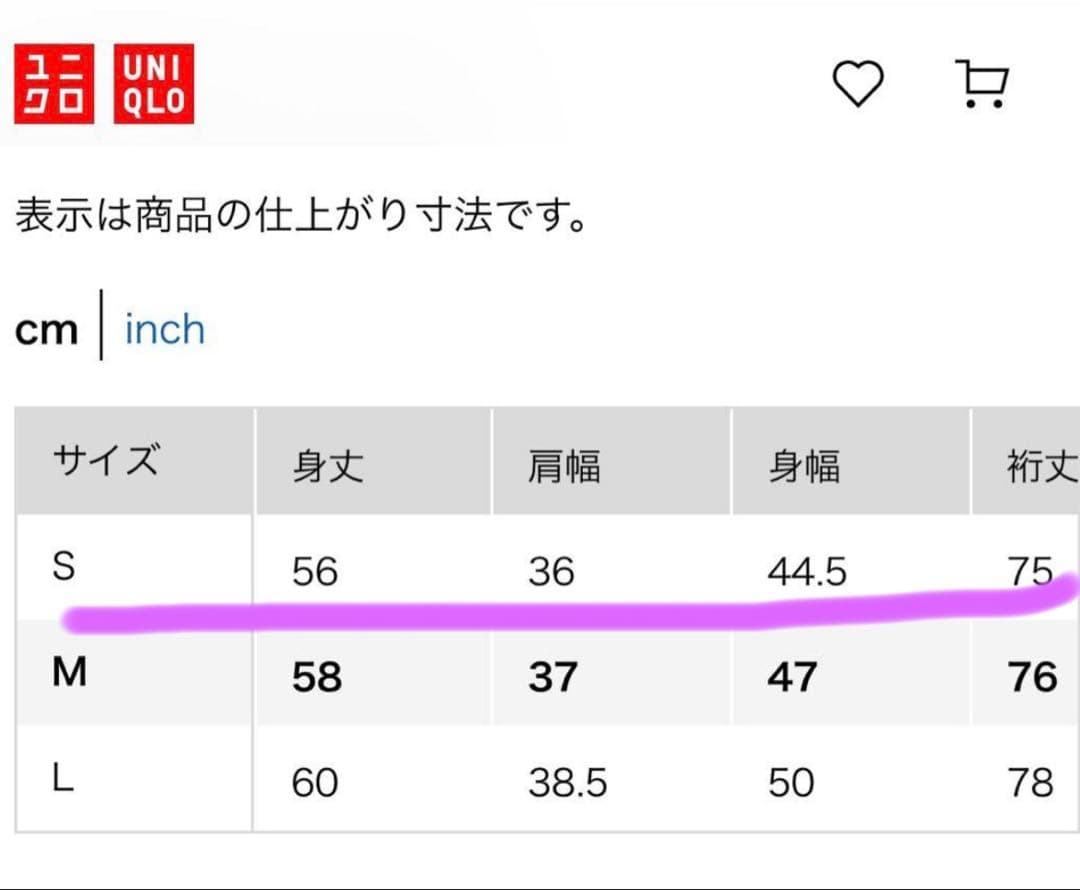This screenshot has height=890, width=1080.
Task: Select the cm unit option
Action: 46,330
